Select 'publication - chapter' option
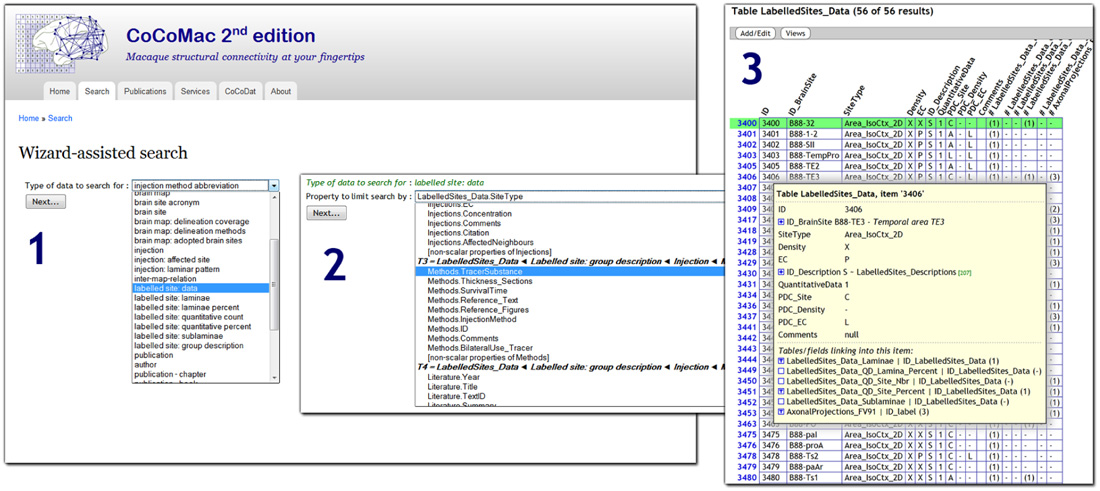The height and width of the screenshot is (491, 1100). tap(170, 374)
